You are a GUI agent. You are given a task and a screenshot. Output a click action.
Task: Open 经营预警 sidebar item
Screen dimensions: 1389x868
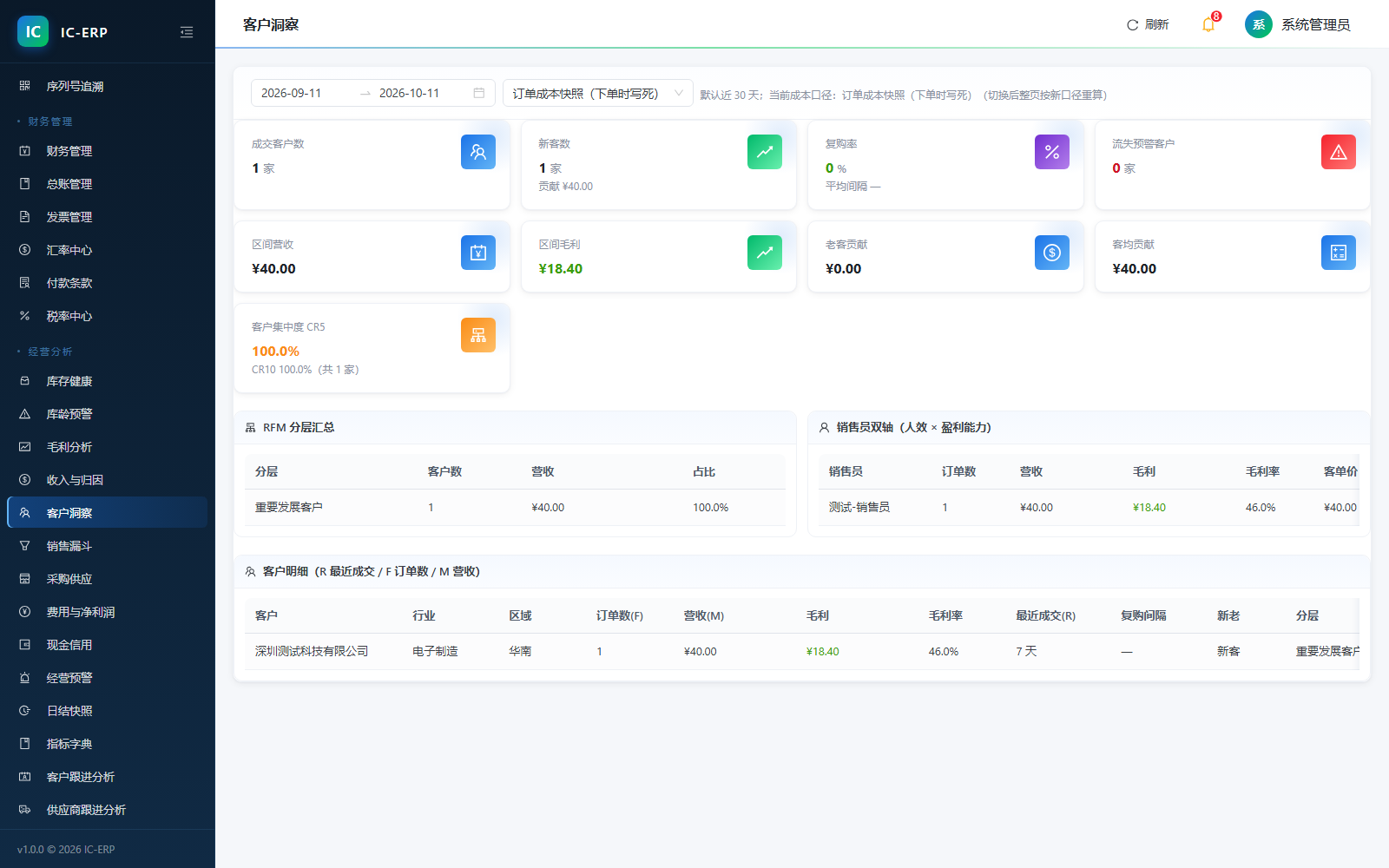coord(108,678)
